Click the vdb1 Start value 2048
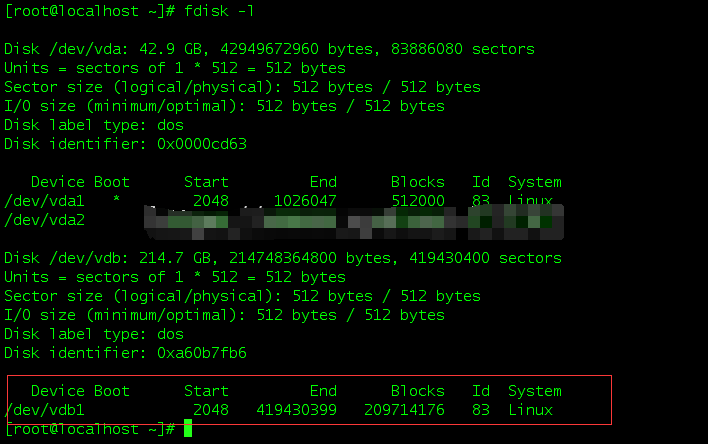Screen dimensions: 708x445 click(211, 410)
